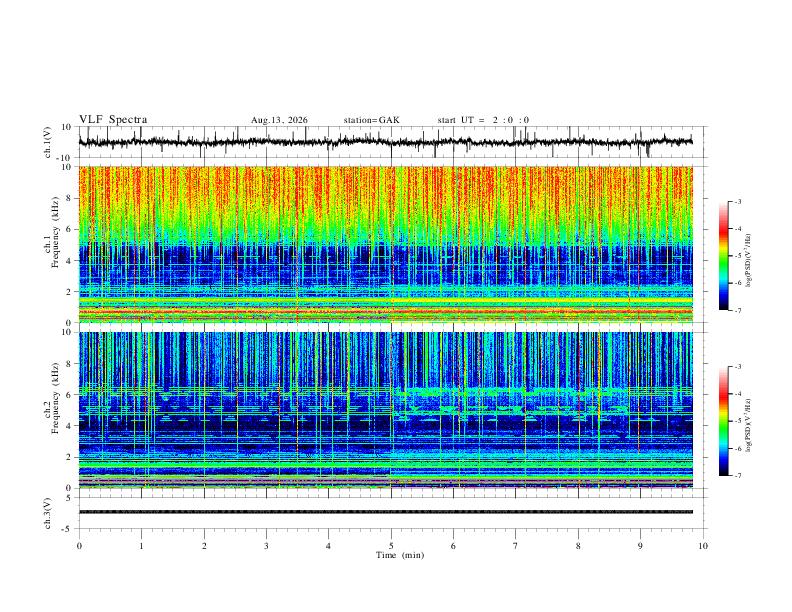
Task: Click the -3 value on ch.2 colorbar
Action: coord(738,367)
